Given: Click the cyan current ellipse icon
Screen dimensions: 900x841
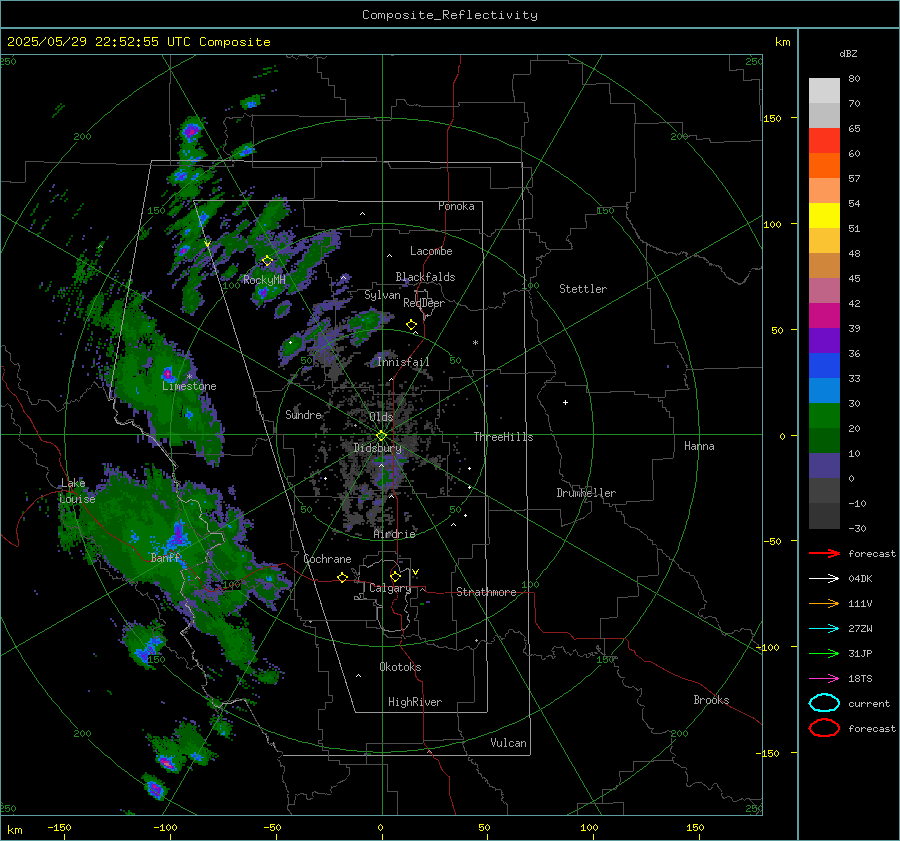Looking at the screenshot, I should (824, 703).
